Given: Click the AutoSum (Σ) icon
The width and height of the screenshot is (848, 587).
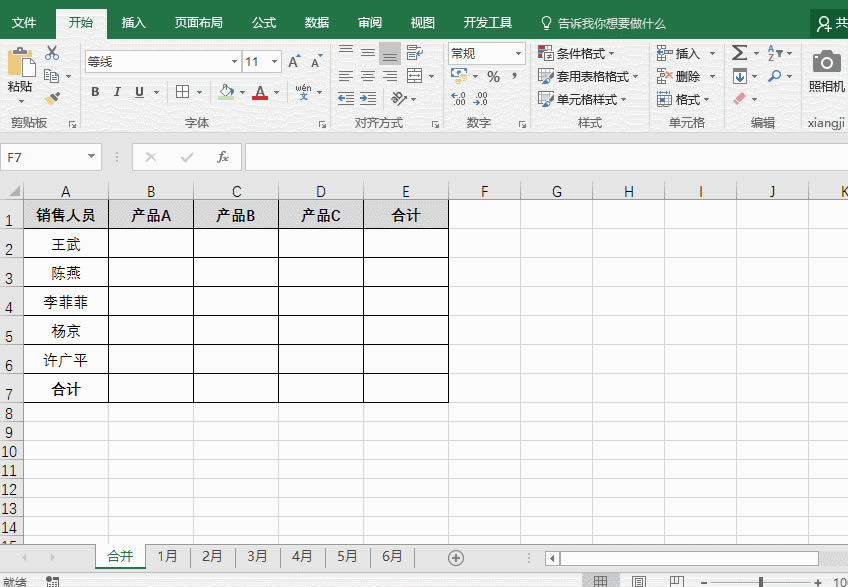Looking at the screenshot, I should 740,52.
